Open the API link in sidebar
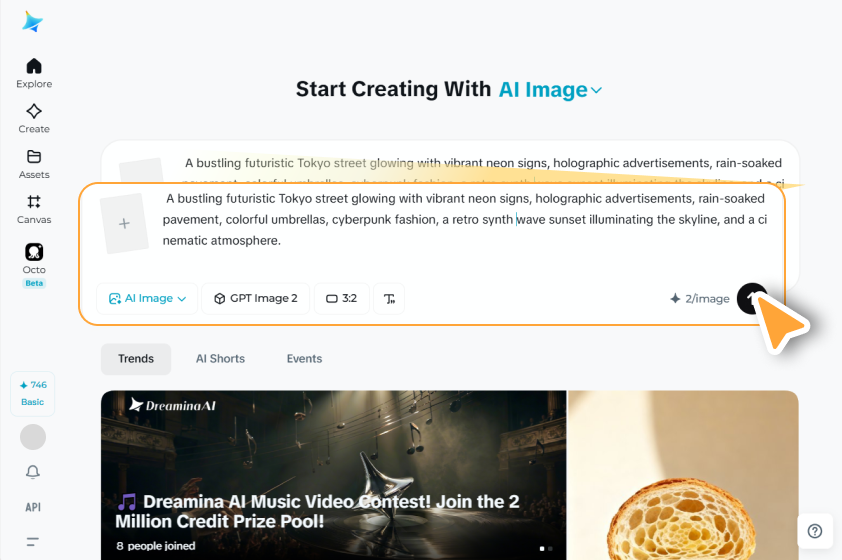Viewport: 842px width, 560px height. 33,507
